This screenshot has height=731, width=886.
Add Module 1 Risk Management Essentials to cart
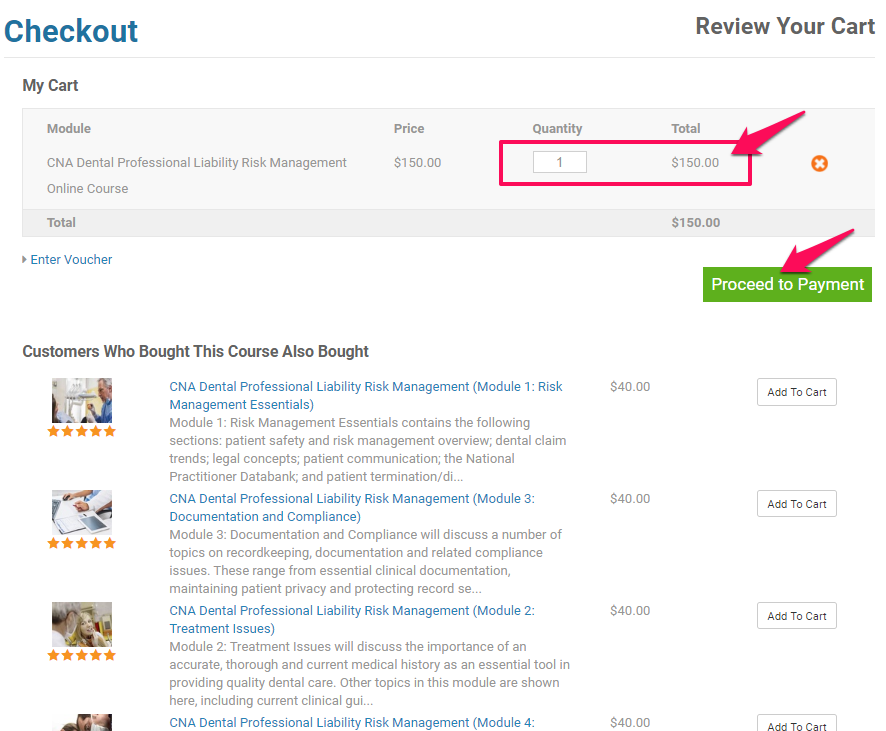796,392
